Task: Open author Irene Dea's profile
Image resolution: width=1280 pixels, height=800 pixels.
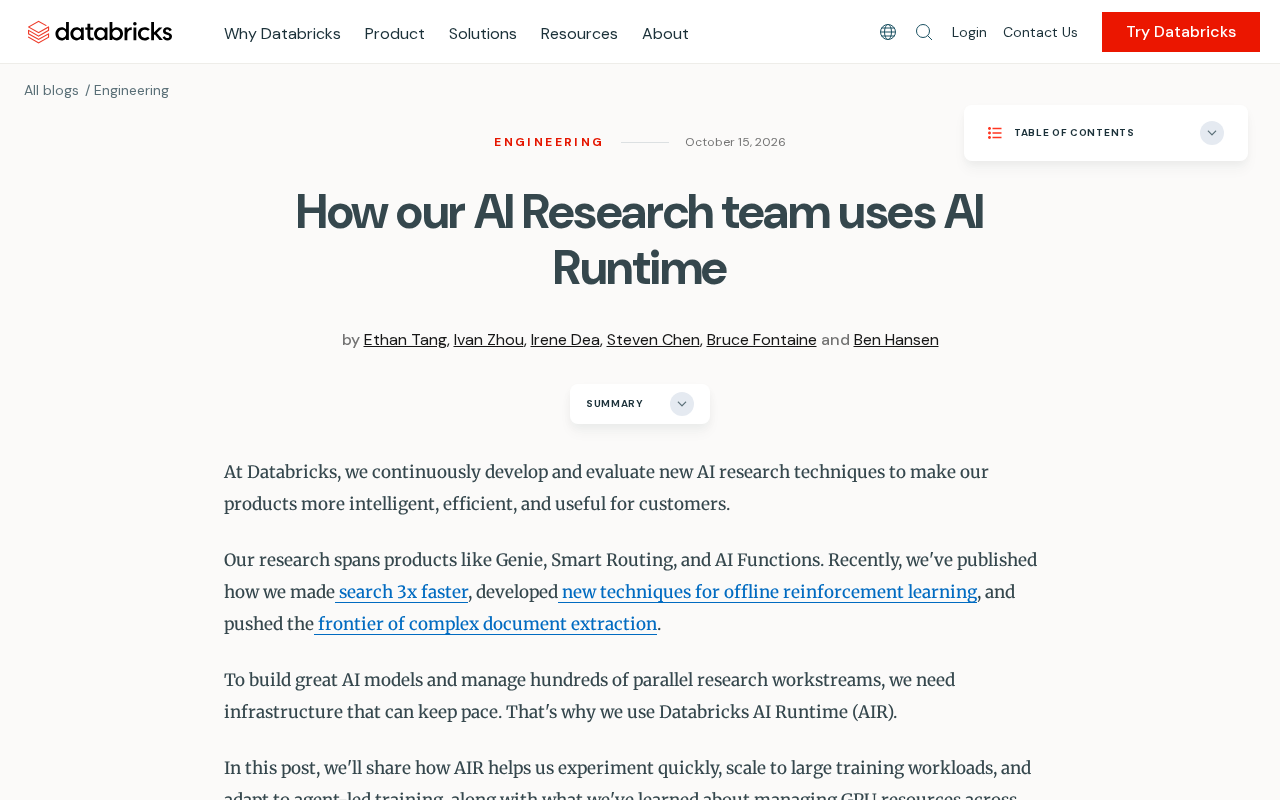Action: click(x=565, y=340)
